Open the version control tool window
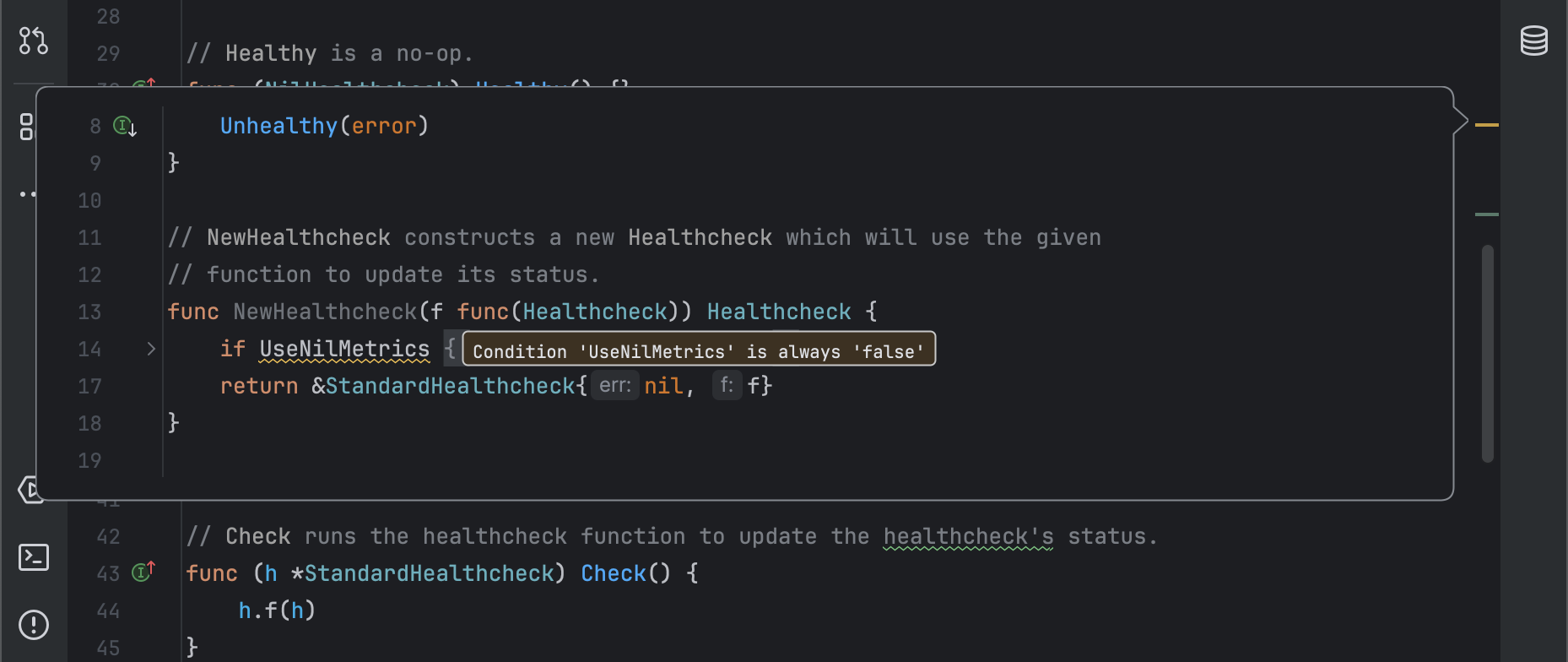The width and height of the screenshot is (1568, 662). coord(34,40)
